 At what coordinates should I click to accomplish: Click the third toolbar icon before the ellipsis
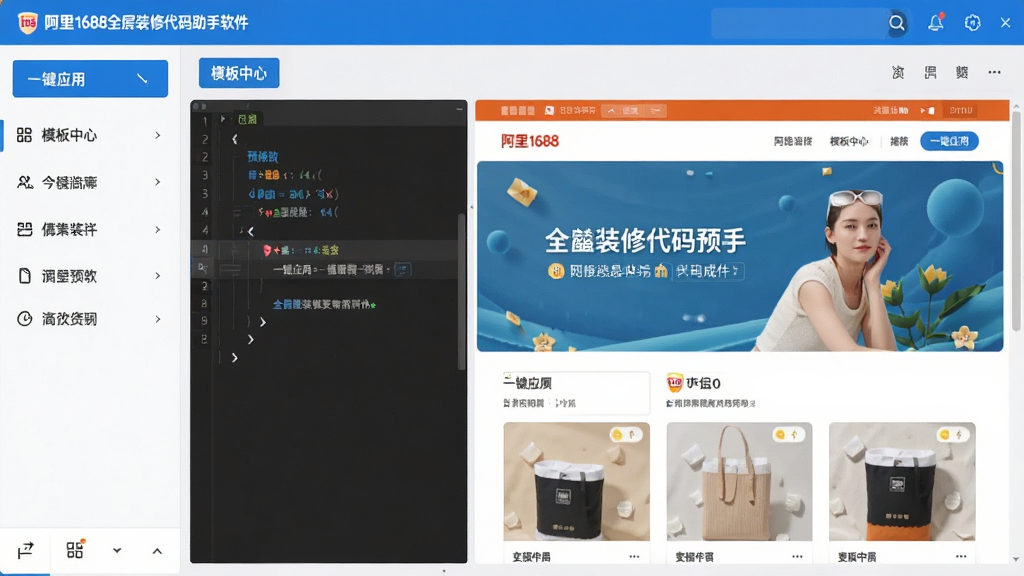(x=962, y=72)
